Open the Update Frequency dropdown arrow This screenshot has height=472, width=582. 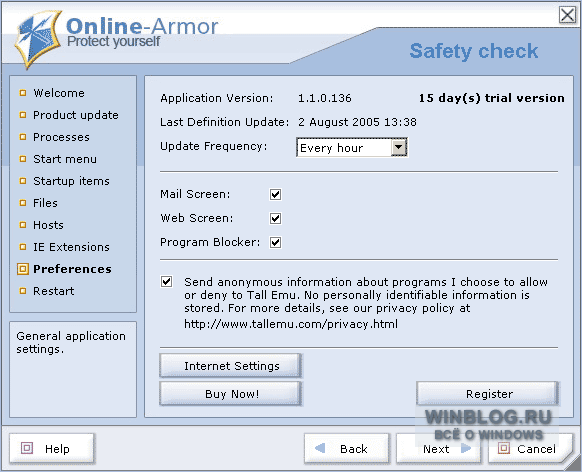click(x=399, y=147)
